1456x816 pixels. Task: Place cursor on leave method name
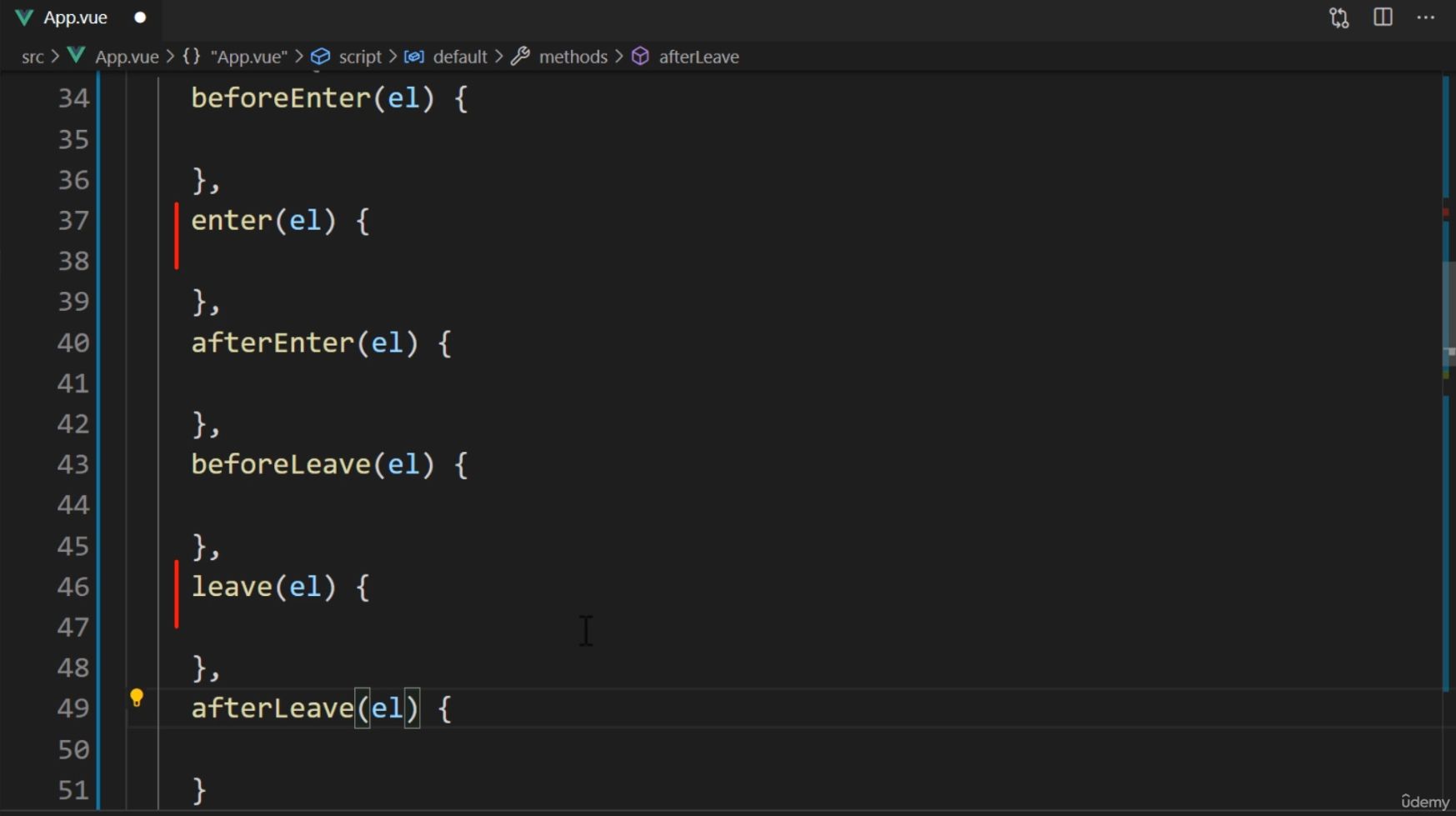[232, 587]
